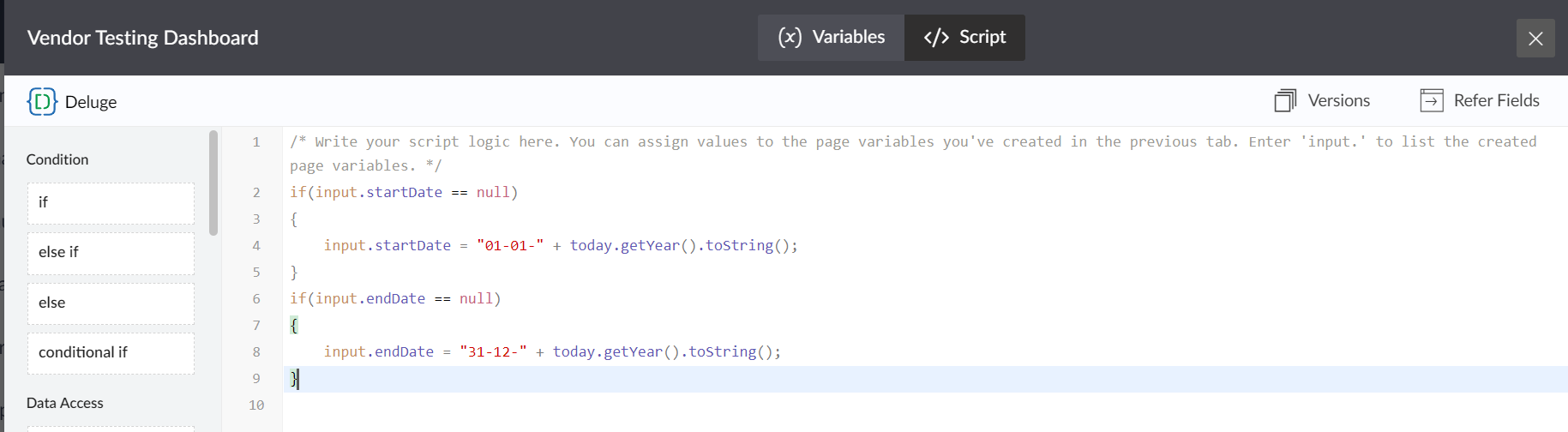The width and height of the screenshot is (1568, 432).
Task: Click the Vendor Testing Dashboard title
Action: [x=142, y=38]
